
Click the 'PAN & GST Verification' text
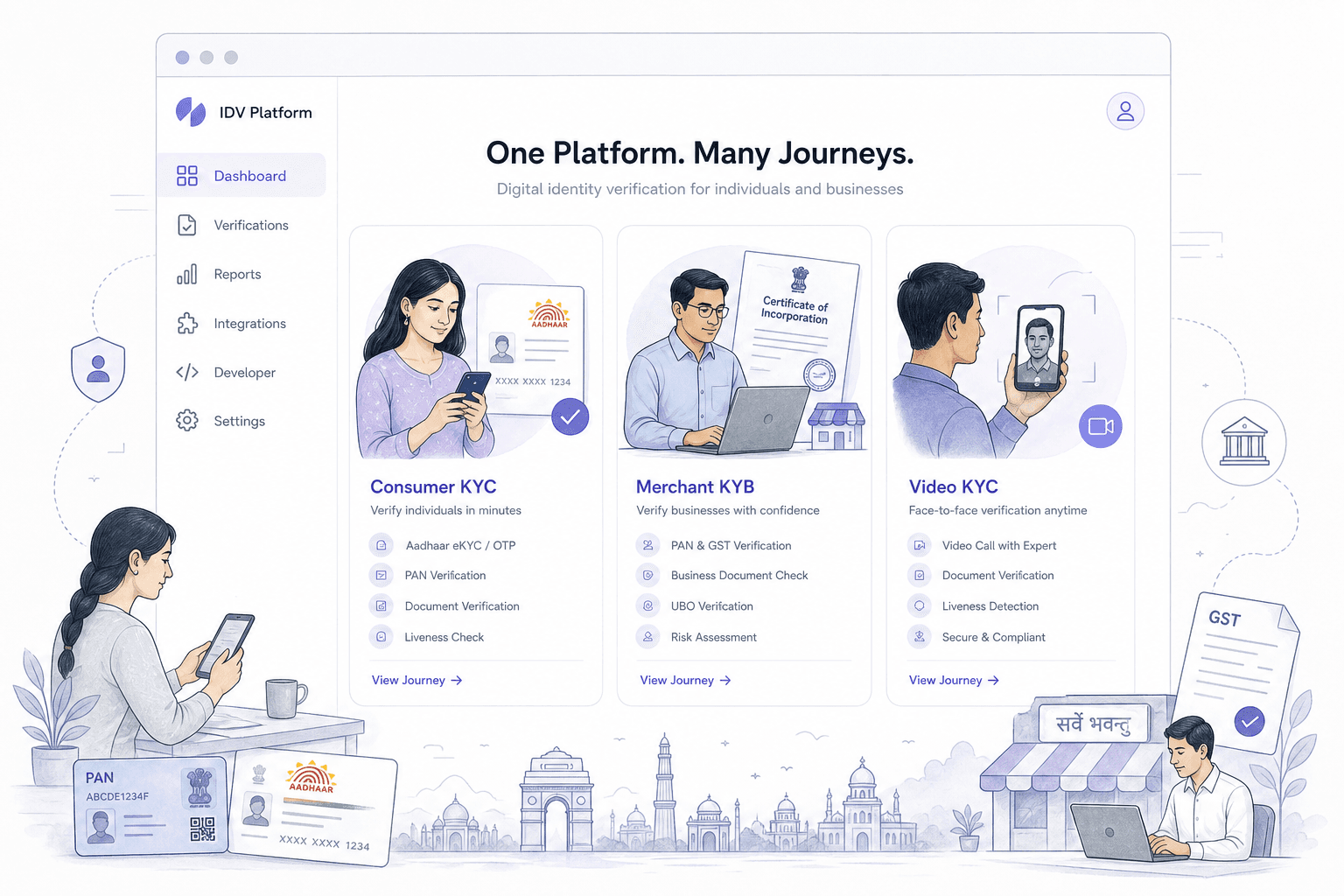pos(731,545)
